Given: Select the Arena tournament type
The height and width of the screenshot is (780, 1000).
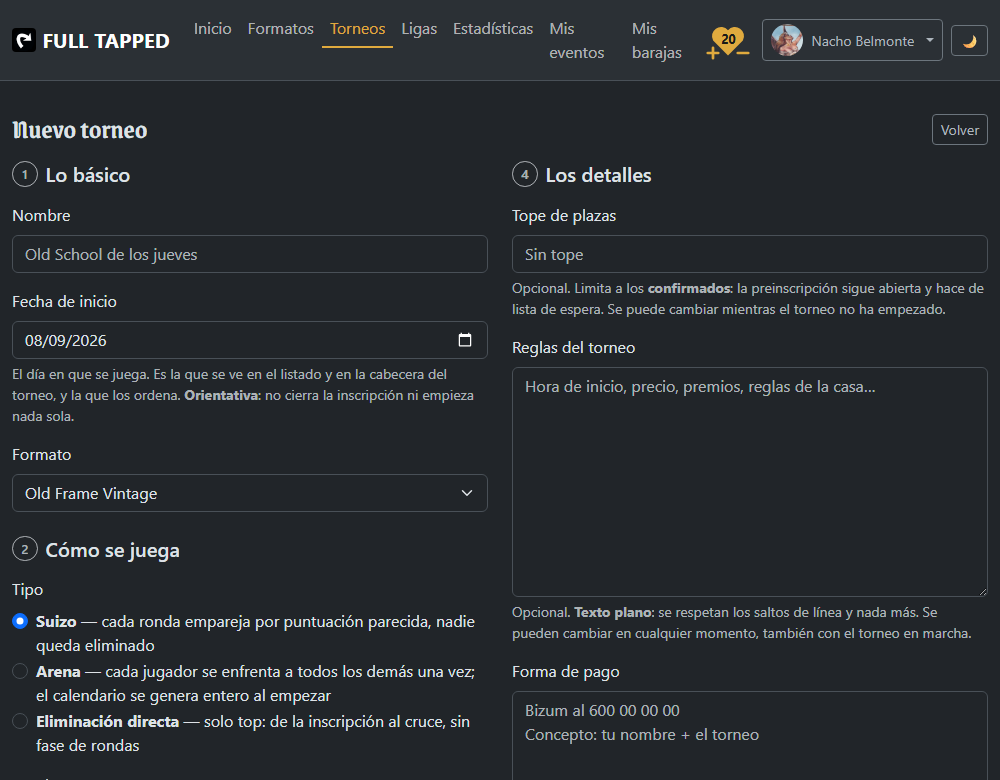Looking at the screenshot, I should tap(20, 671).
